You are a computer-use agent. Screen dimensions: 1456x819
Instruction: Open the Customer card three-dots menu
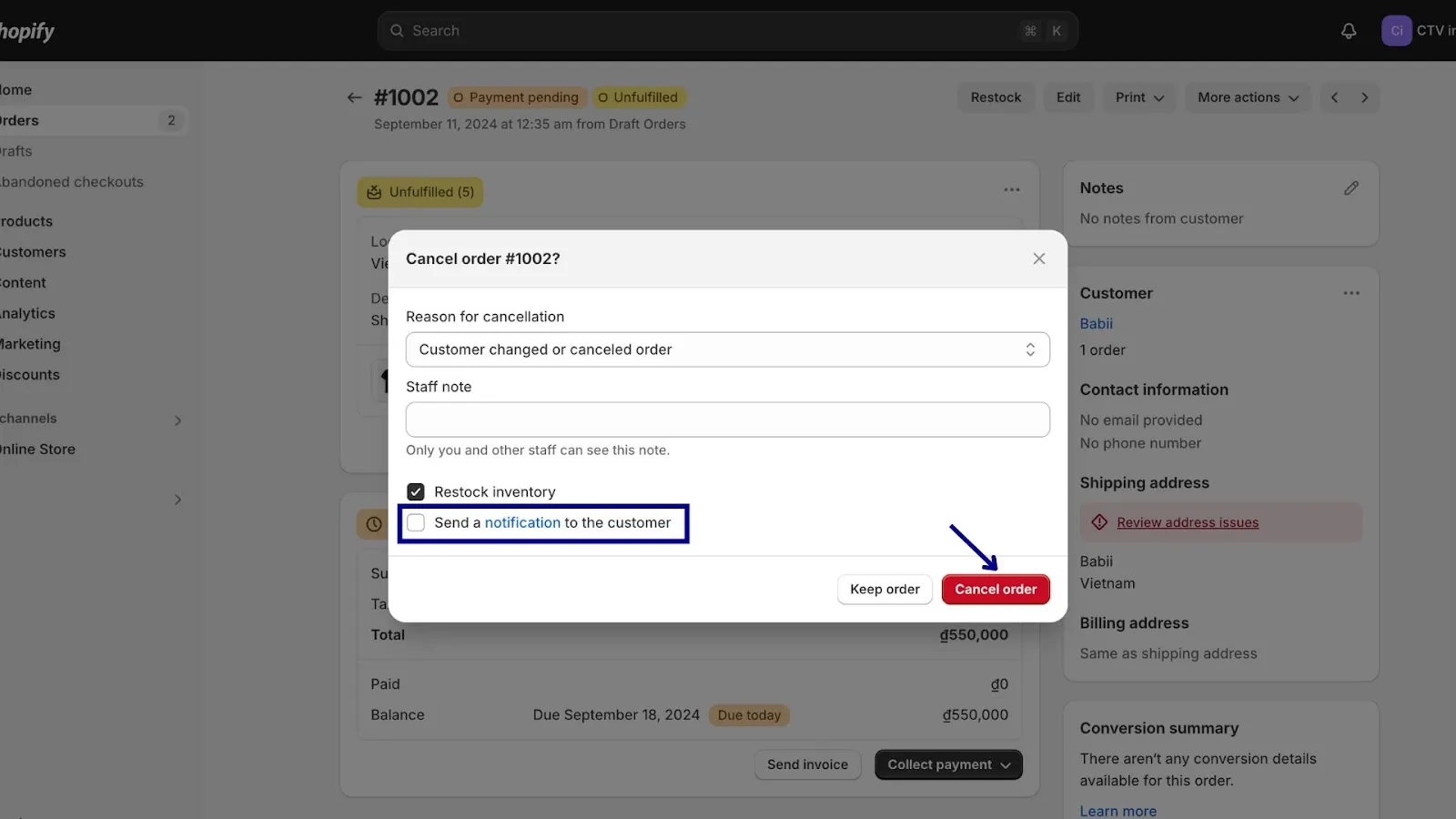(1351, 293)
